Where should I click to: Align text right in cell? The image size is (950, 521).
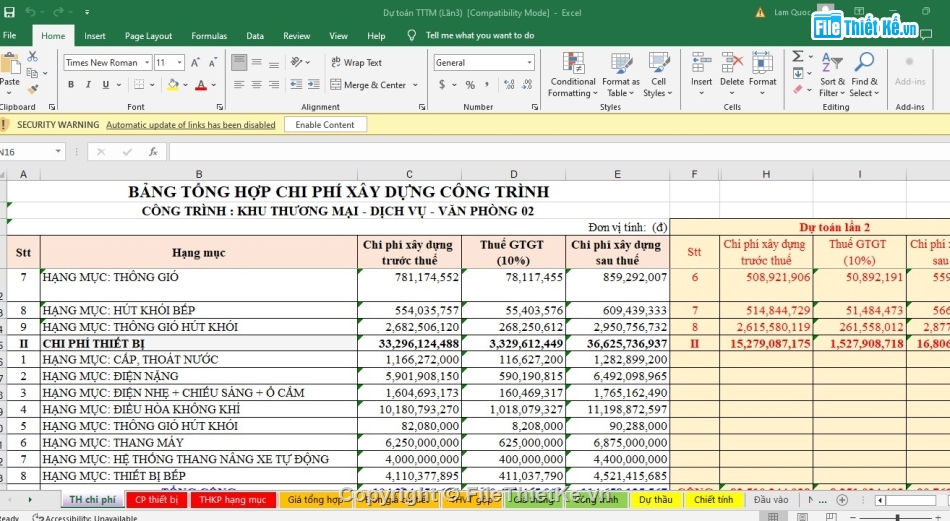pos(274,85)
